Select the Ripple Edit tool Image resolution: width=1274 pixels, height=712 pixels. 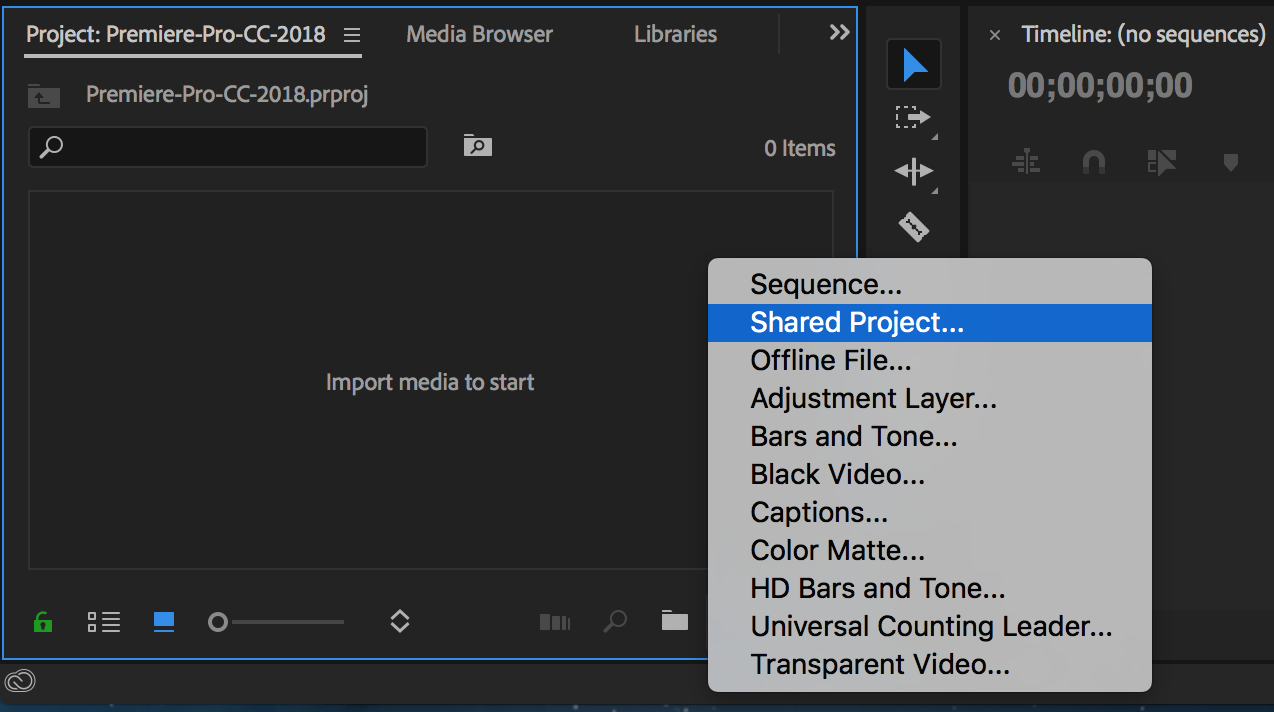click(x=914, y=172)
